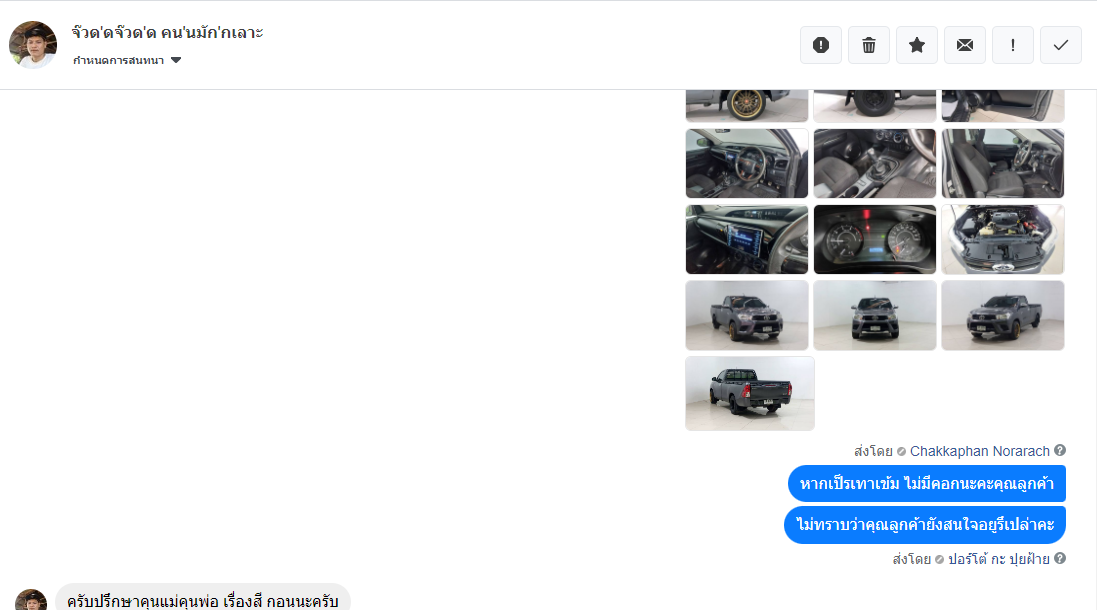The image size is (1097, 611).
Task: Open the touchscreen stereo dashboard photo
Action: coord(746,239)
